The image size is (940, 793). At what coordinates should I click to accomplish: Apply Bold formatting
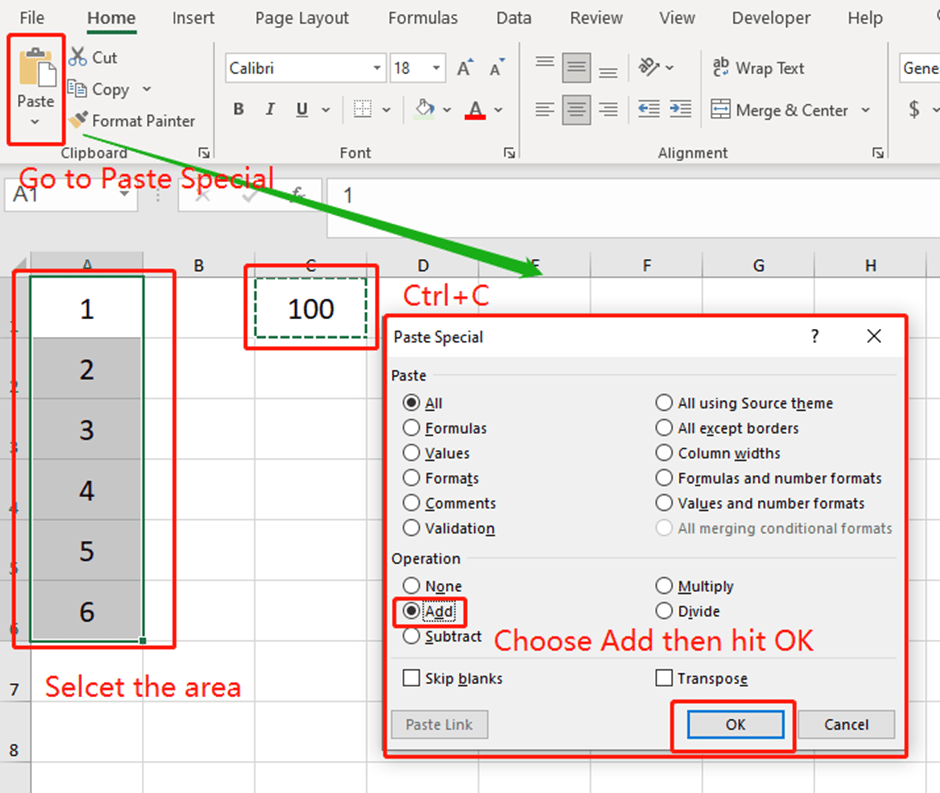[238, 109]
